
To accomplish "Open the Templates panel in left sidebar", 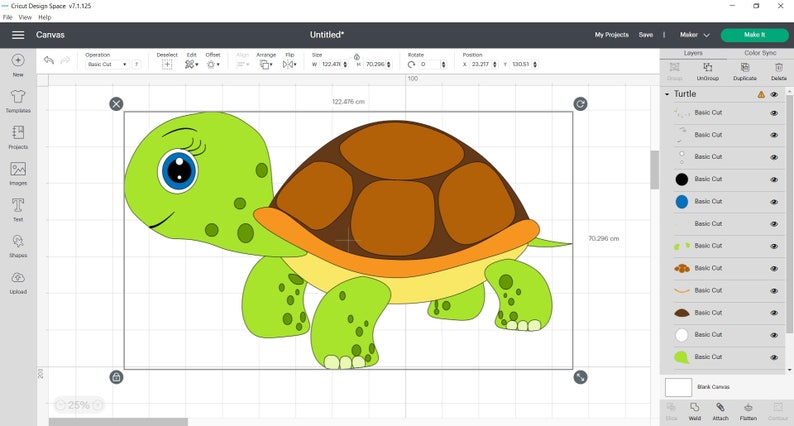I will [x=18, y=100].
